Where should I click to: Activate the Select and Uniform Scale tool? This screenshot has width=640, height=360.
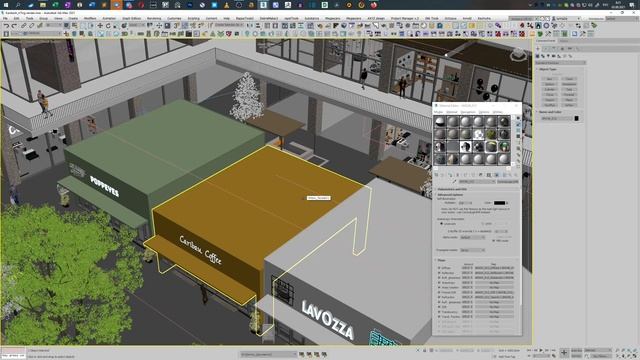coord(115,25)
